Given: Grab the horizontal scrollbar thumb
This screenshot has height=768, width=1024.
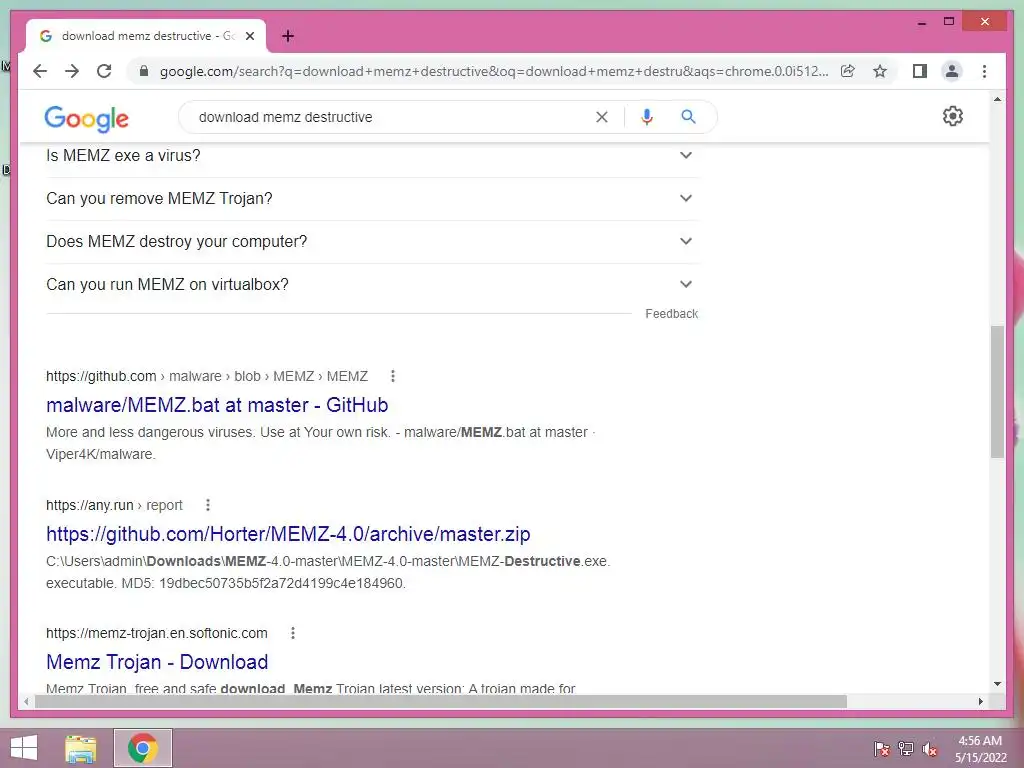Looking at the screenshot, I should coord(440,701).
